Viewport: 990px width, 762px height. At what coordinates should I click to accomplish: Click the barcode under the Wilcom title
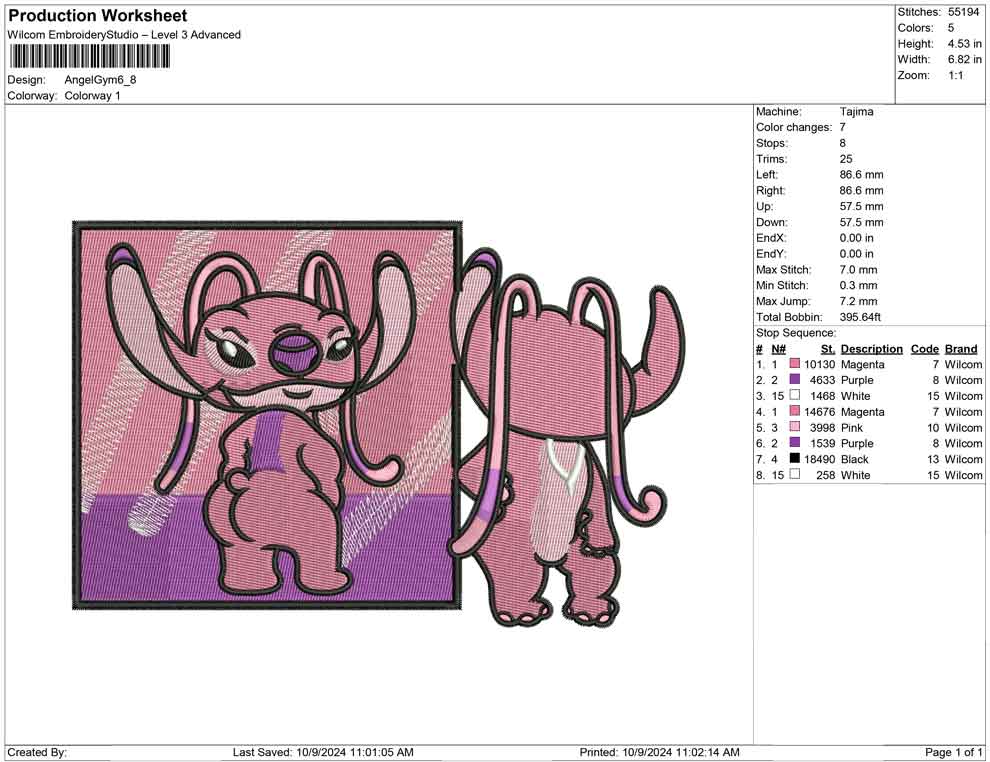point(90,57)
